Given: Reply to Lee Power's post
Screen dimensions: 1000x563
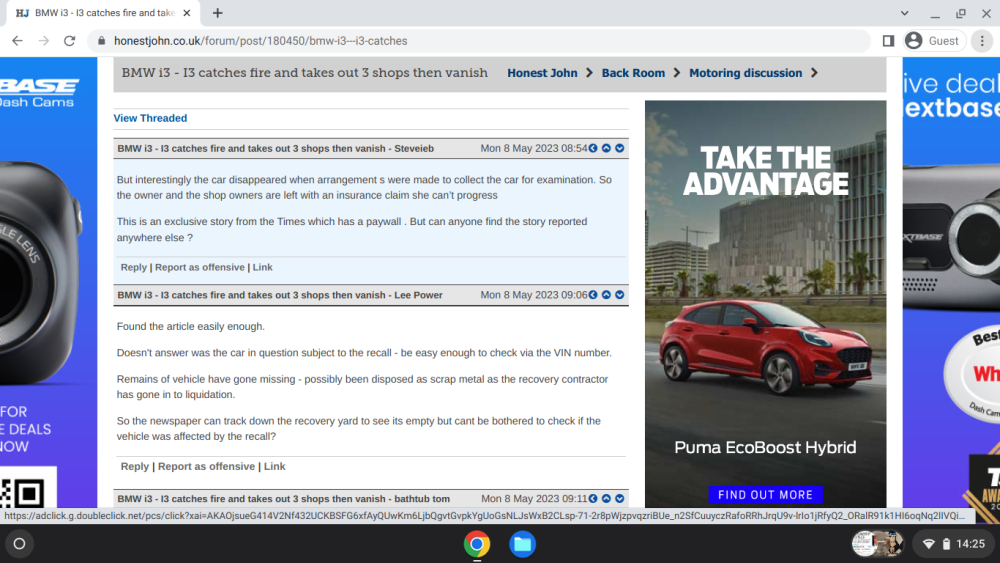Looking at the screenshot, I should click(x=135, y=466).
